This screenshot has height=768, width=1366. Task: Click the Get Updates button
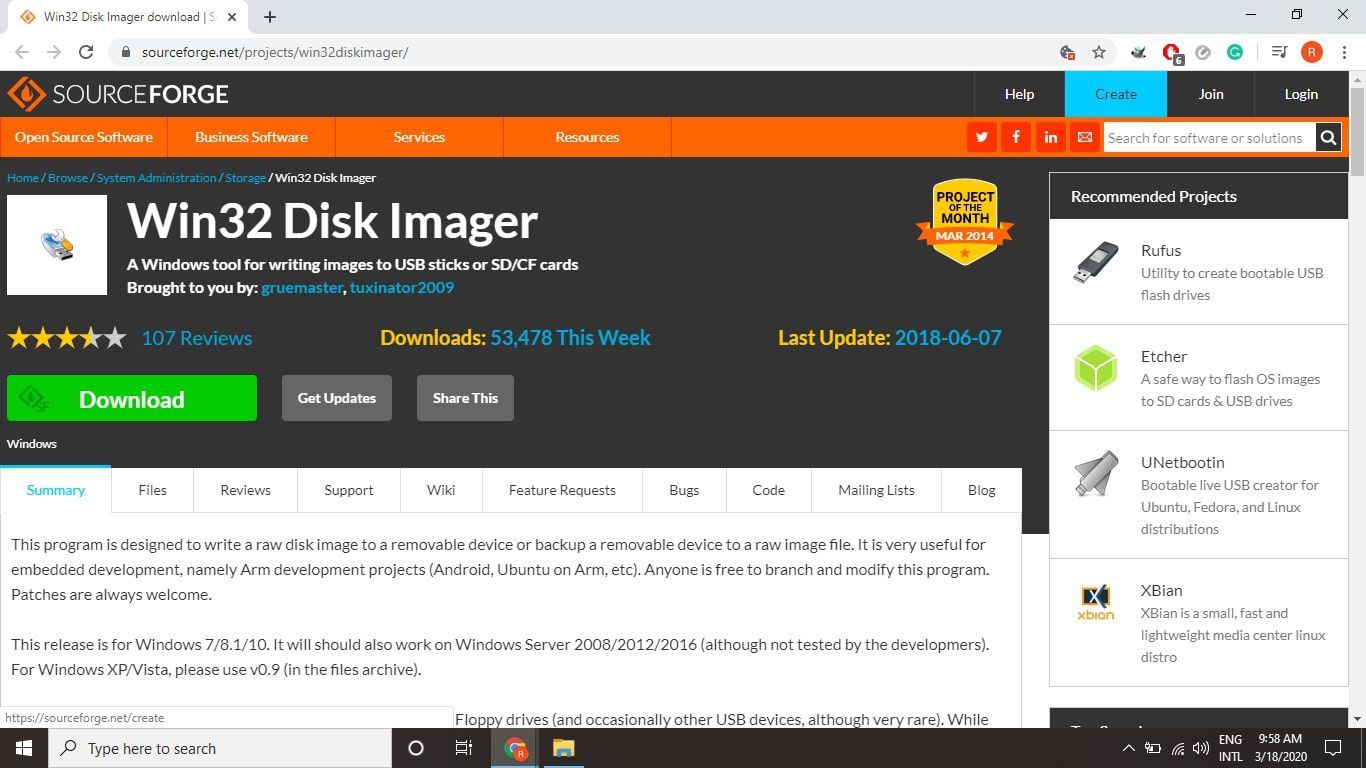pyautogui.click(x=337, y=398)
